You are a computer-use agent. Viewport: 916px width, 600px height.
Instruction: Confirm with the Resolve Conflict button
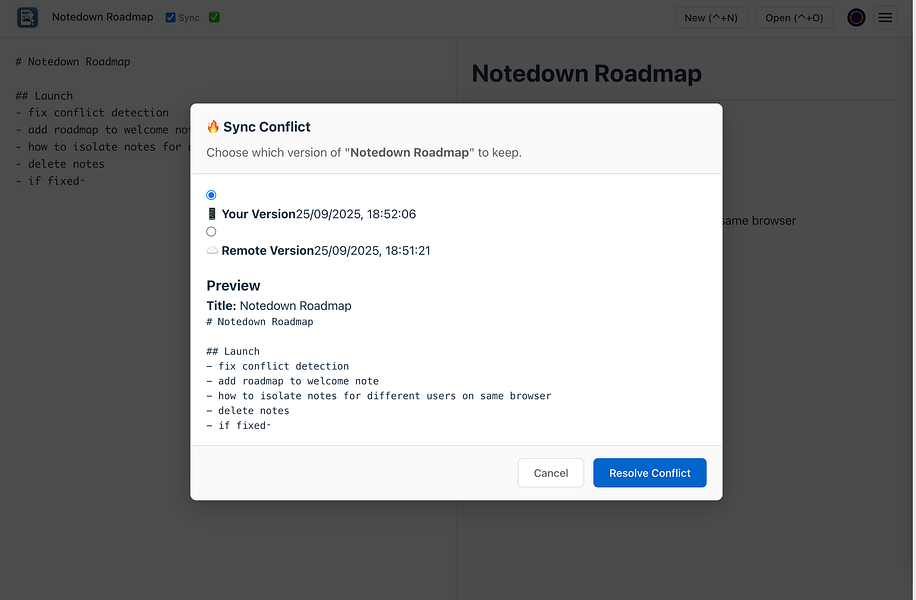point(649,472)
